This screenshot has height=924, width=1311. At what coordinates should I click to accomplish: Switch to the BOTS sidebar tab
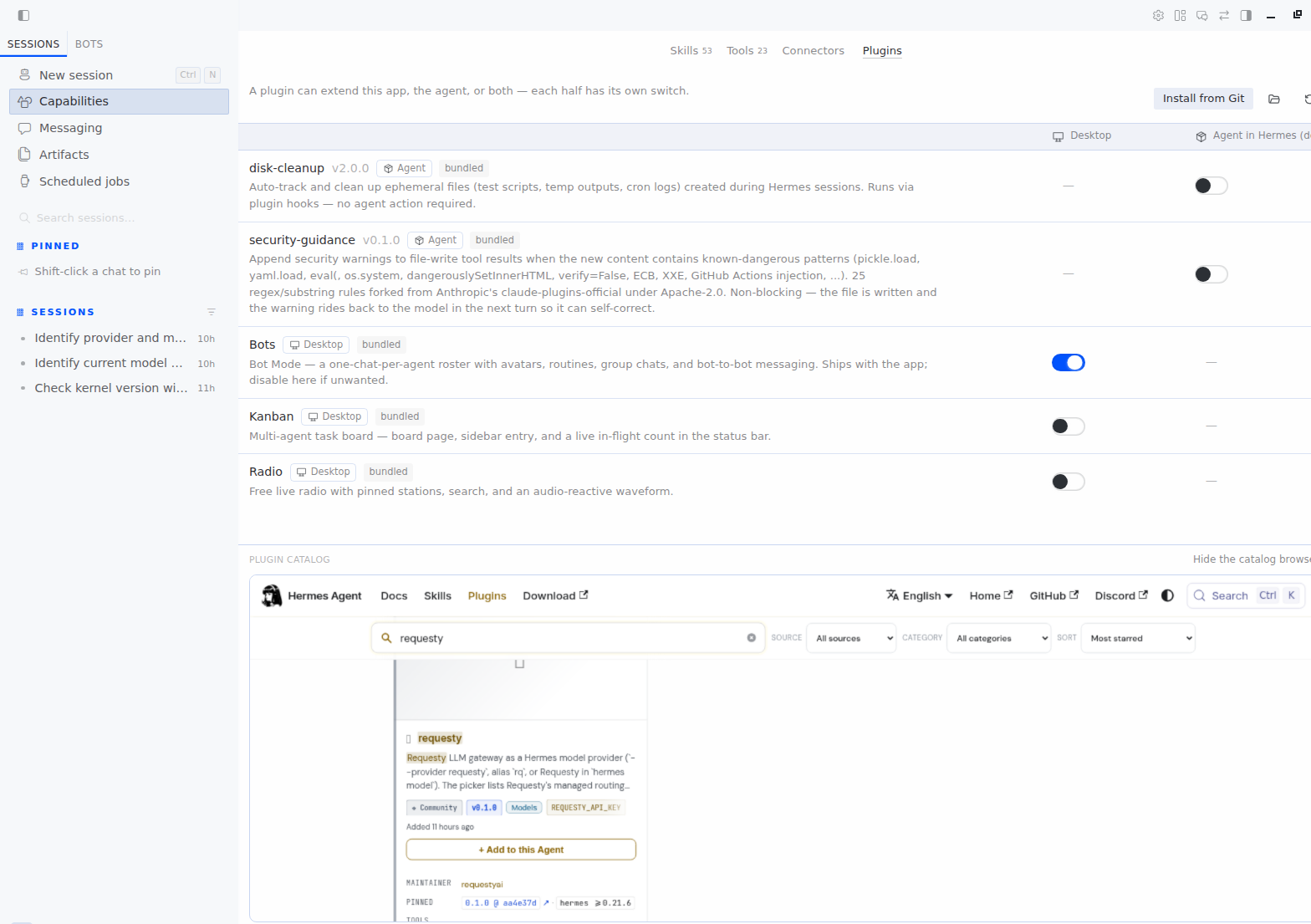(89, 44)
